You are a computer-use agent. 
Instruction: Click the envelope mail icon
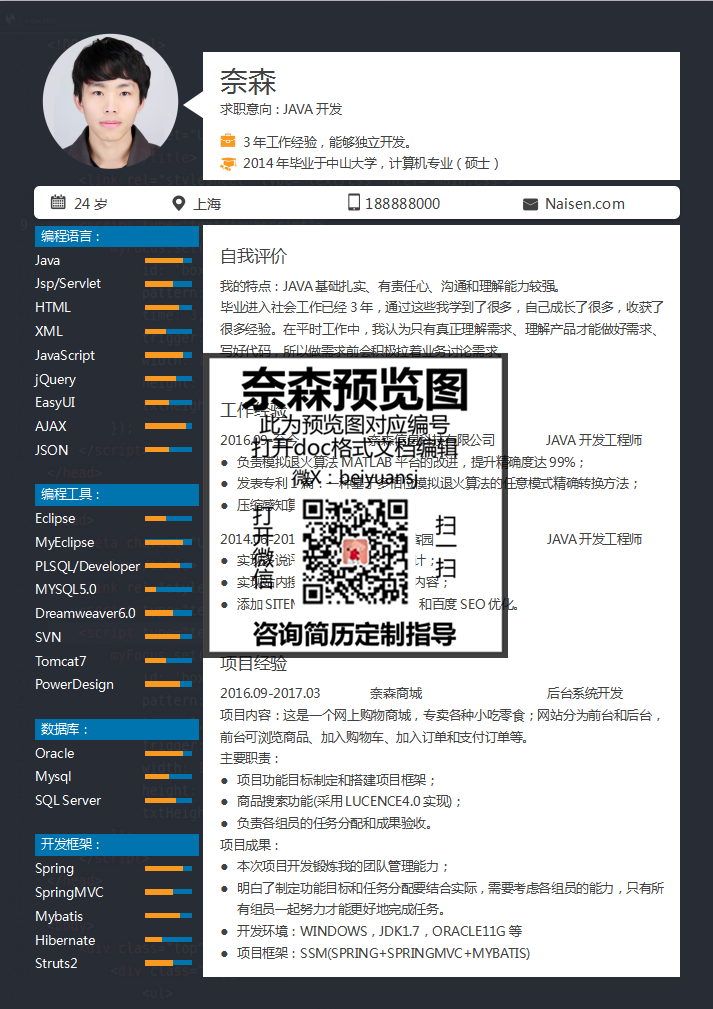coord(530,204)
